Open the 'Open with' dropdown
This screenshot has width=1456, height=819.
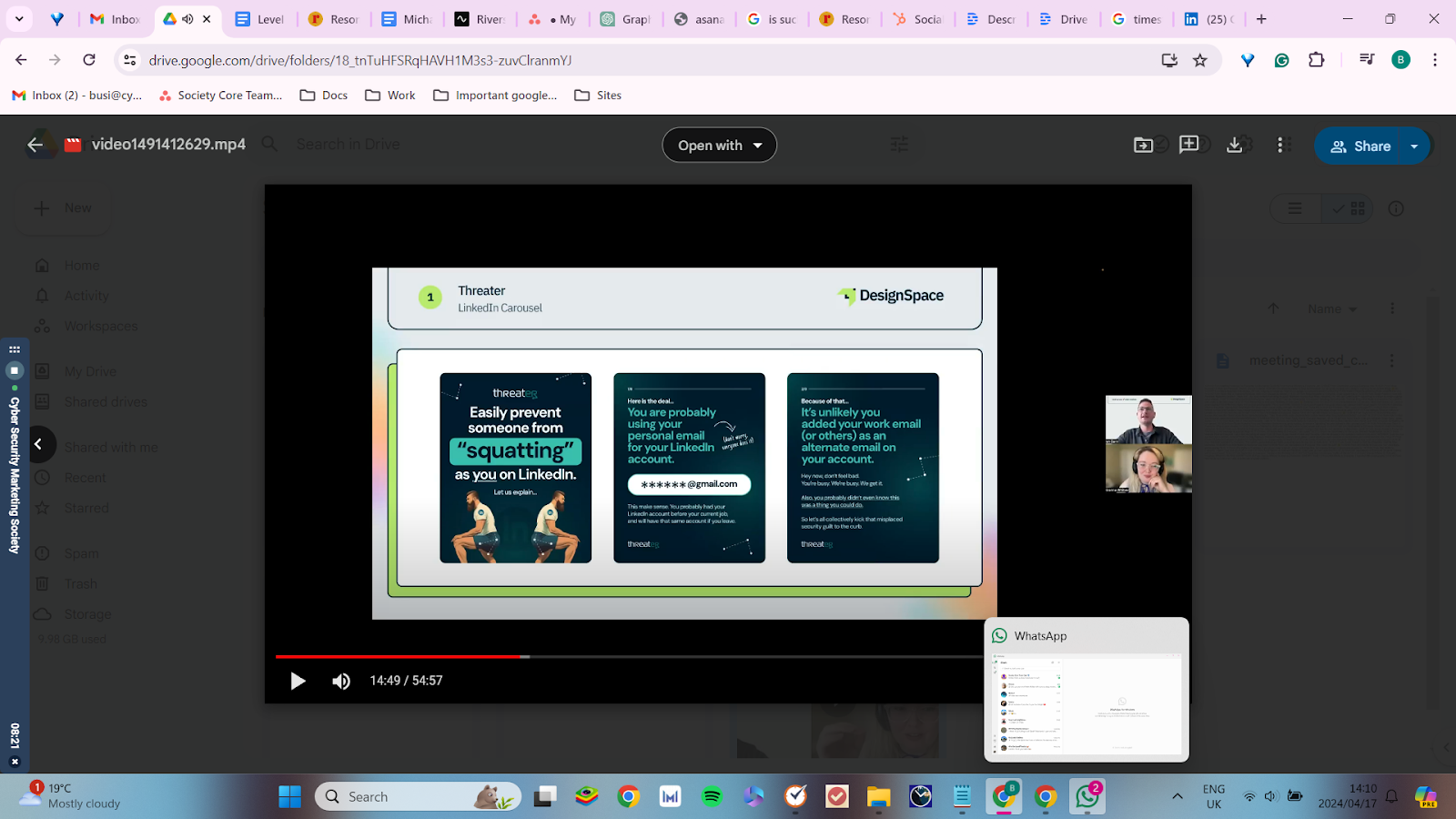pyautogui.click(x=719, y=145)
